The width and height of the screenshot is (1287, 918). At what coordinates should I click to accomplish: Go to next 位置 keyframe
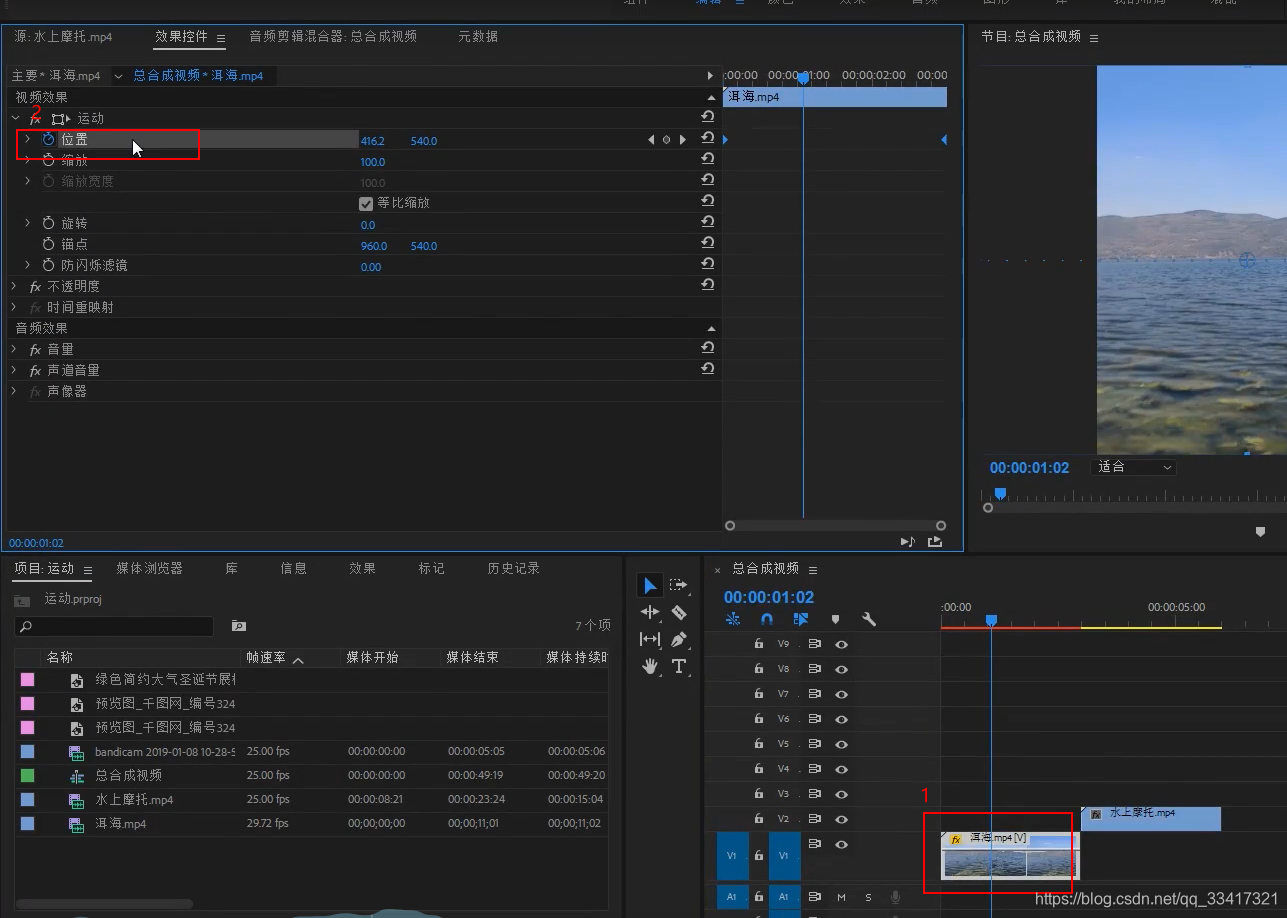(683, 140)
